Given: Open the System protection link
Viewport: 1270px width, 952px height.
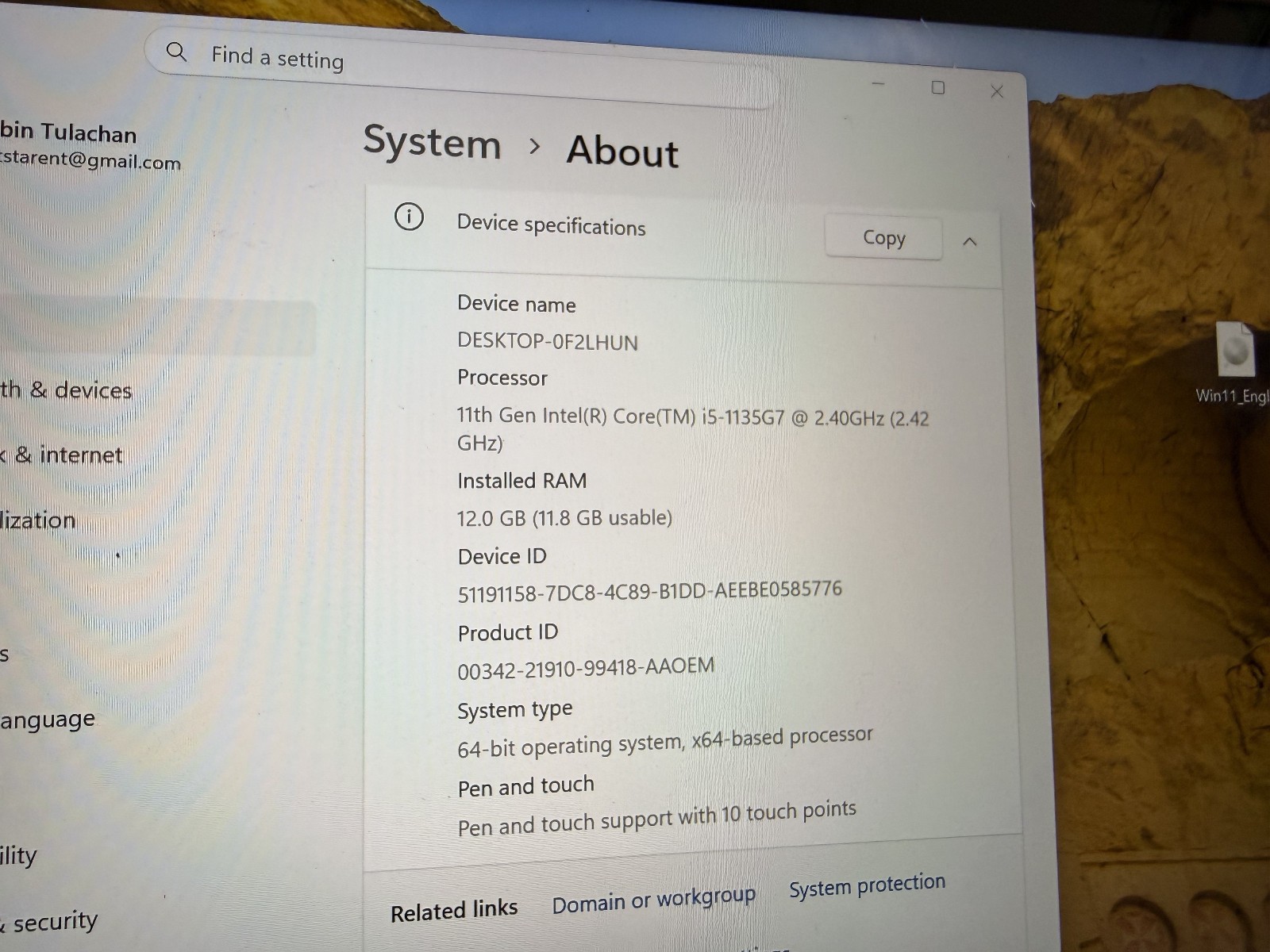Looking at the screenshot, I should click(x=867, y=885).
